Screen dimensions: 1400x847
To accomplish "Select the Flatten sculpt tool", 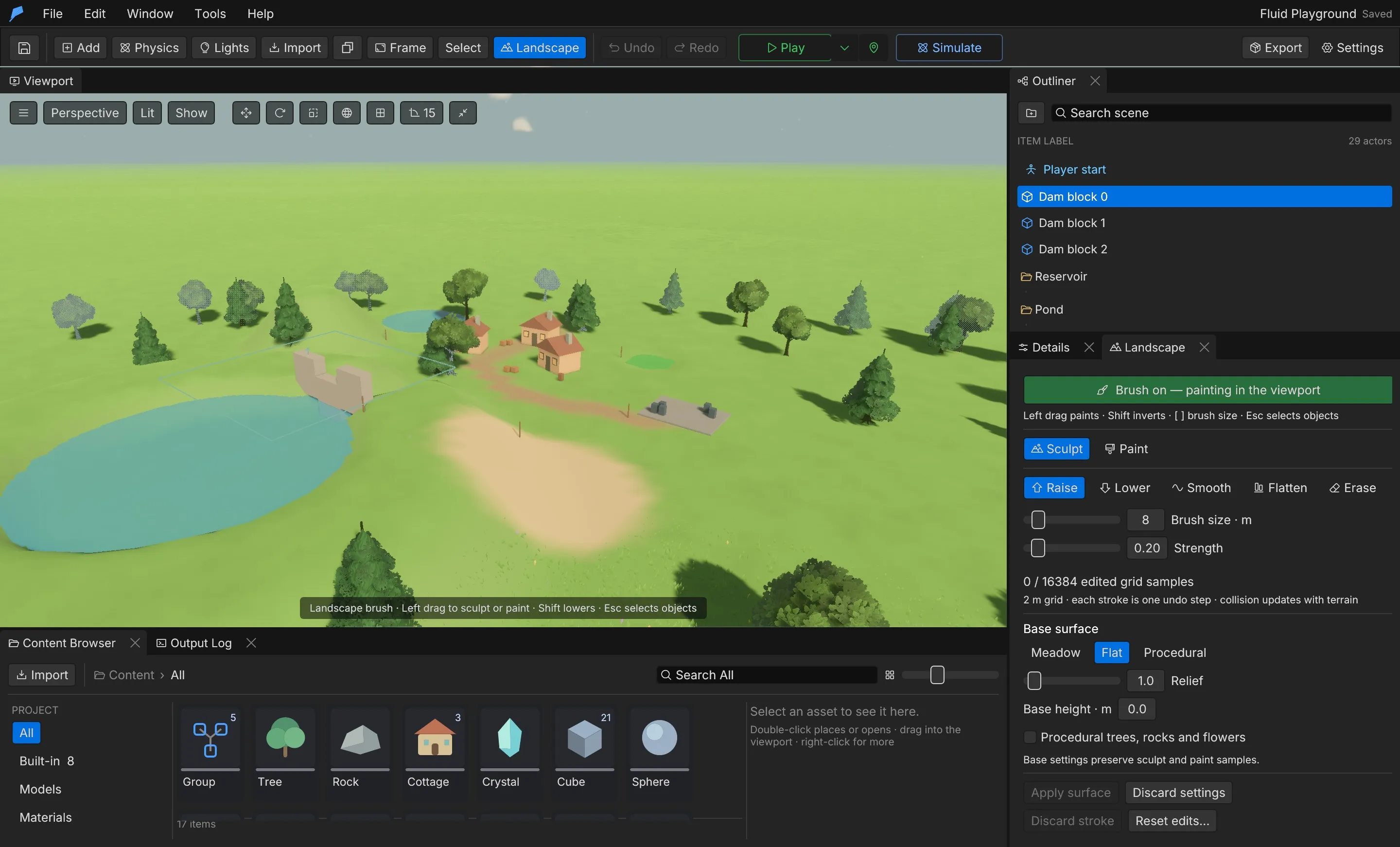I will (x=1280, y=488).
